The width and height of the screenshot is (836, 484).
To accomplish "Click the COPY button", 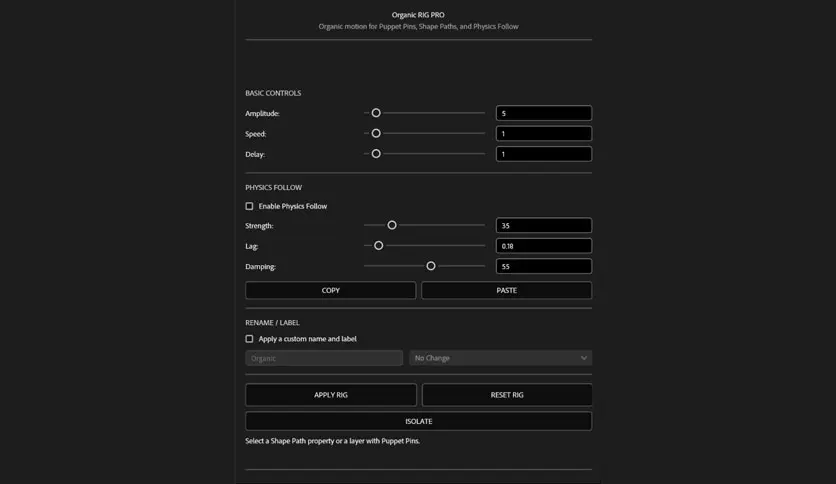I will (x=331, y=291).
